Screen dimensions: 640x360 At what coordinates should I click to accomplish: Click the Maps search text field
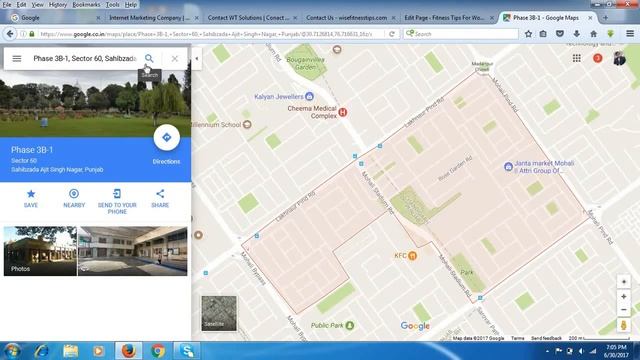(x=85, y=58)
